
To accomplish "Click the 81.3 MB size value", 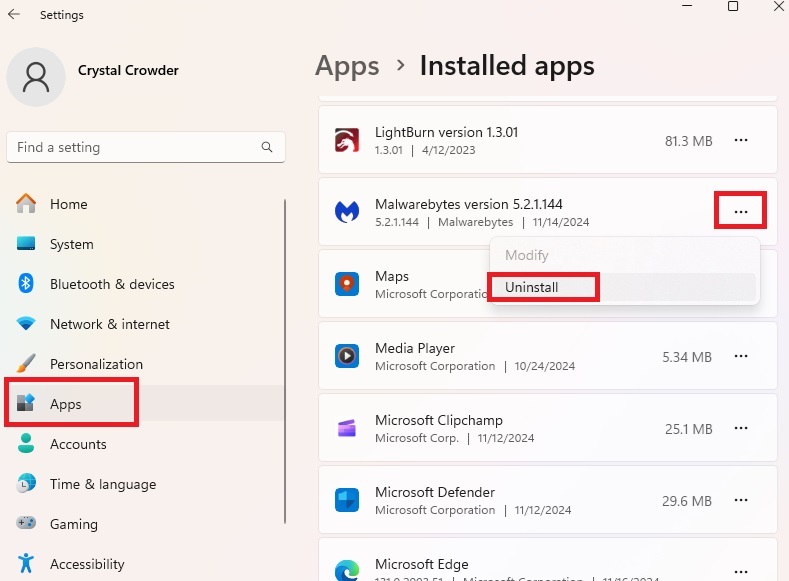I will pyautogui.click(x=688, y=141).
